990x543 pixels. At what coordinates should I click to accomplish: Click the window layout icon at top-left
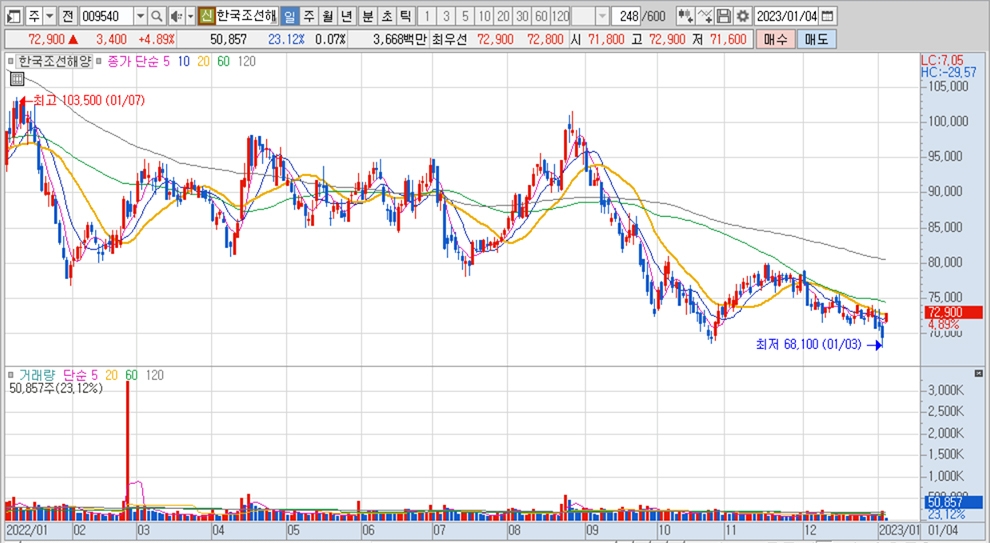pyautogui.click(x=12, y=16)
